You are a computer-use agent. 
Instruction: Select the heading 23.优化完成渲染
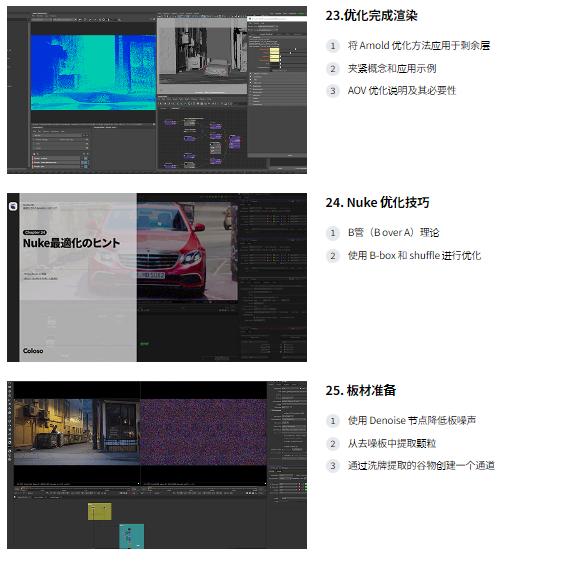pos(371,16)
